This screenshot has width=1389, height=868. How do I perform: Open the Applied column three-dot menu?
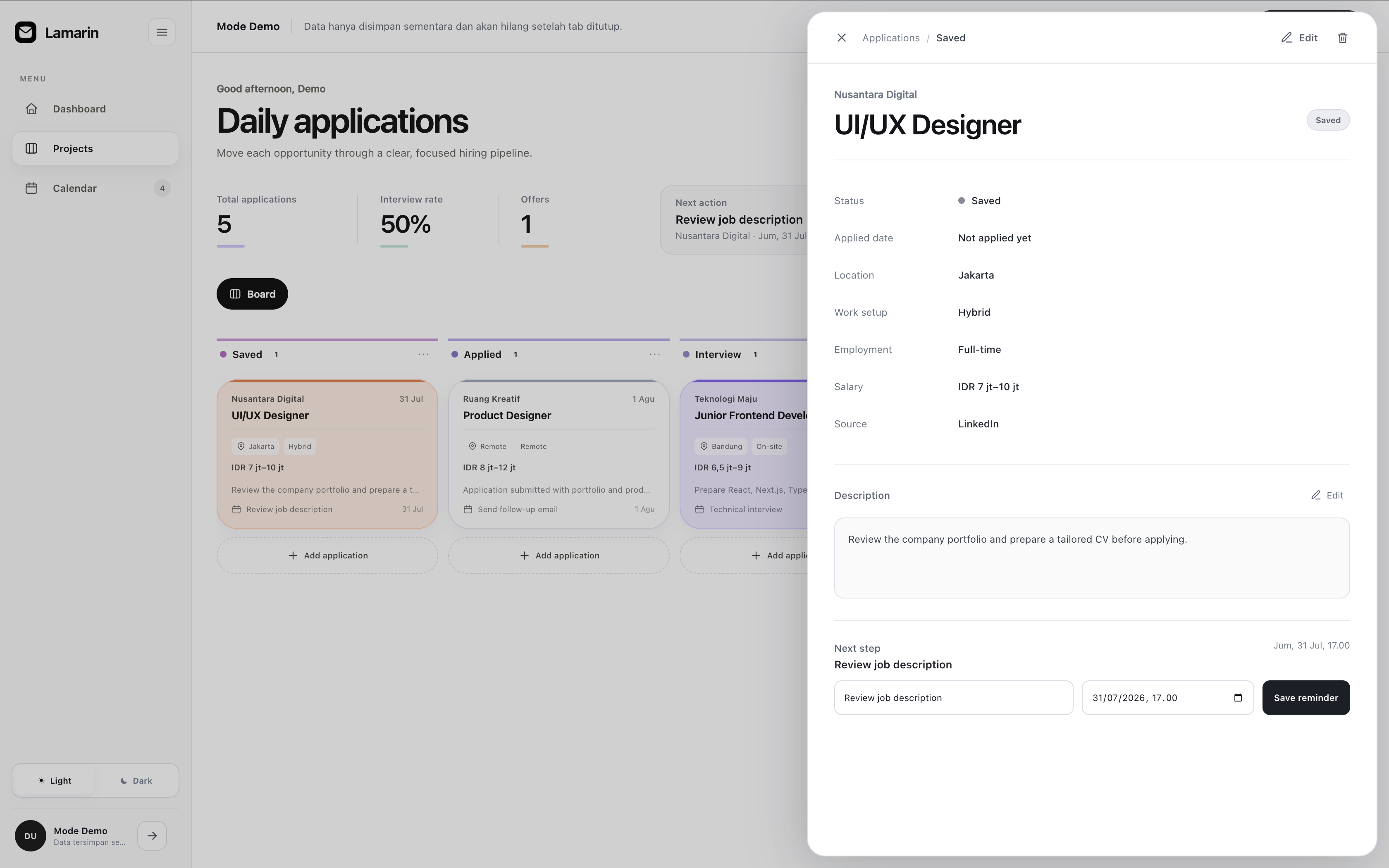click(654, 354)
